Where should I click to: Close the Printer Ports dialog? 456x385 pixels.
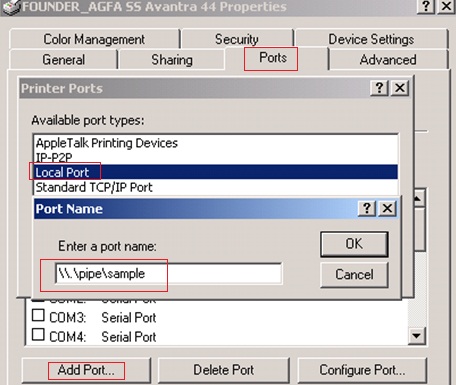[400, 88]
